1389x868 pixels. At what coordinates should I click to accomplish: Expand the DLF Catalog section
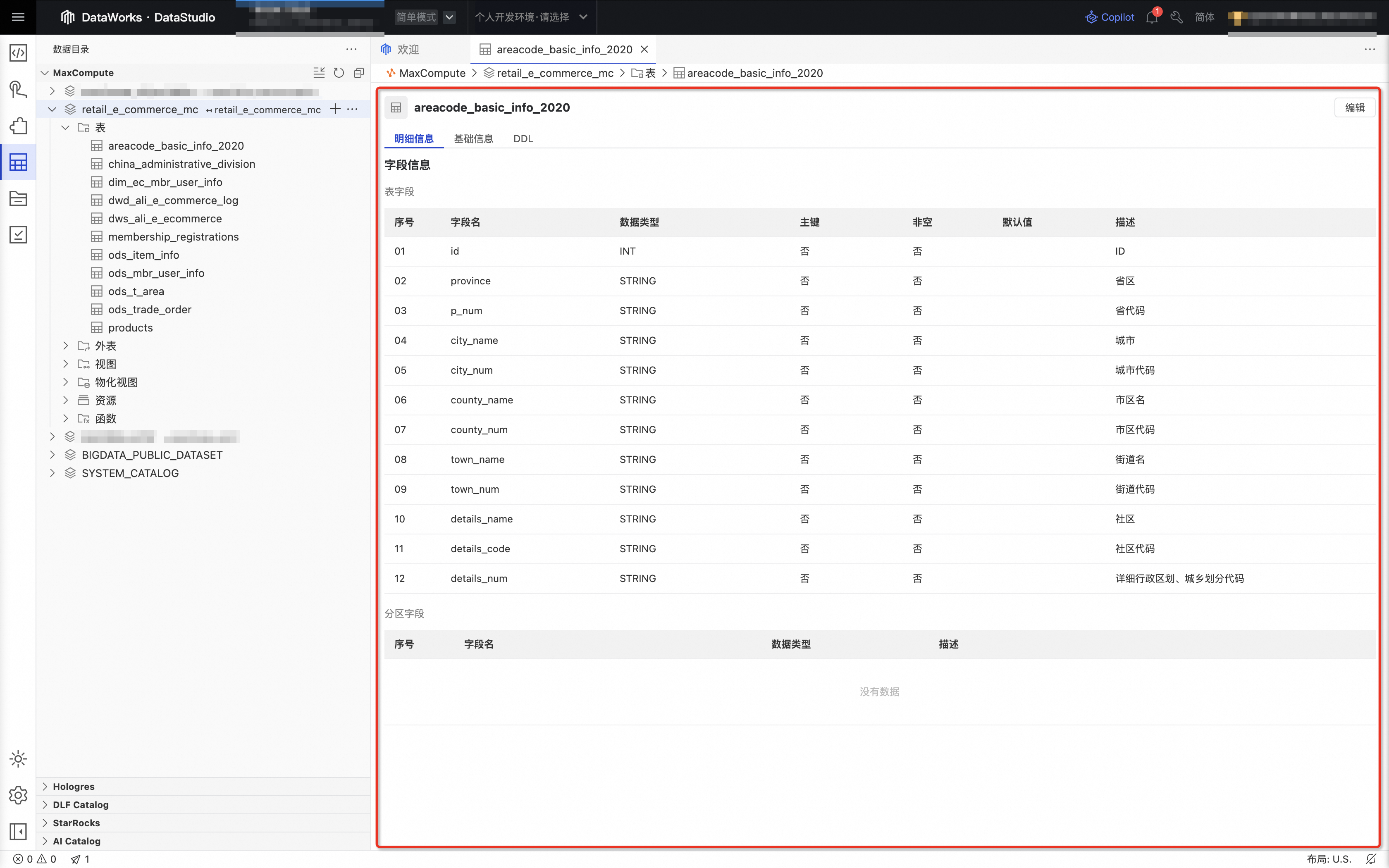(x=45, y=805)
